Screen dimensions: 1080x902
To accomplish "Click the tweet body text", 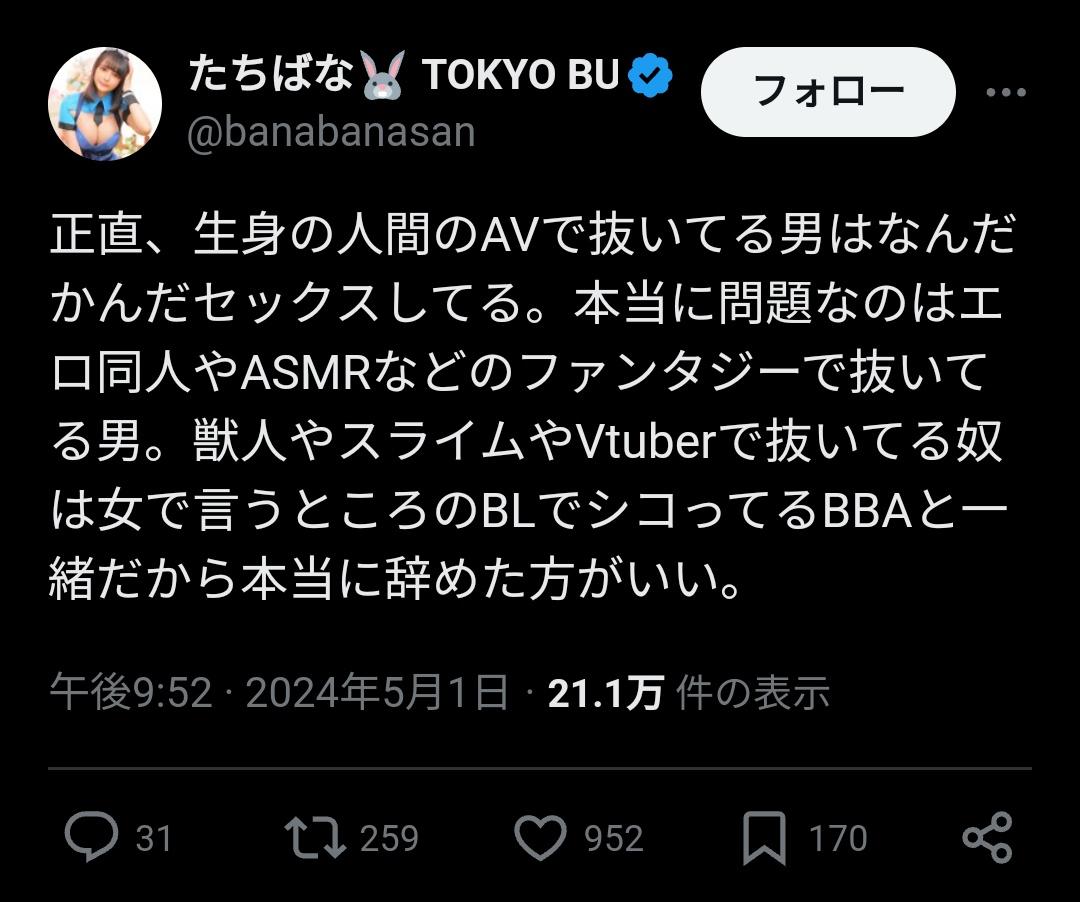I will [x=533, y=406].
